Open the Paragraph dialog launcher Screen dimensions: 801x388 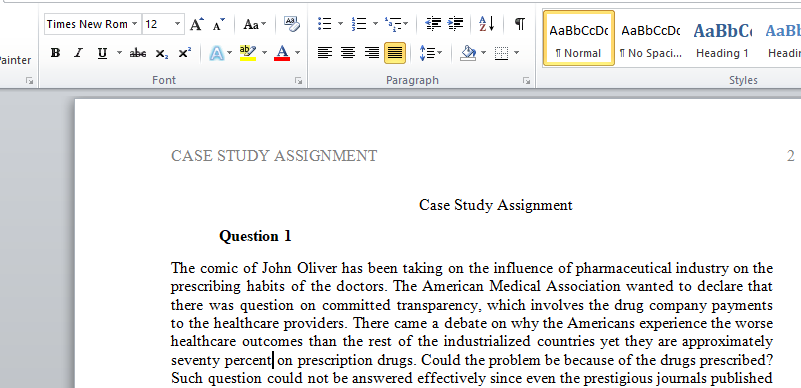point(526,81)
